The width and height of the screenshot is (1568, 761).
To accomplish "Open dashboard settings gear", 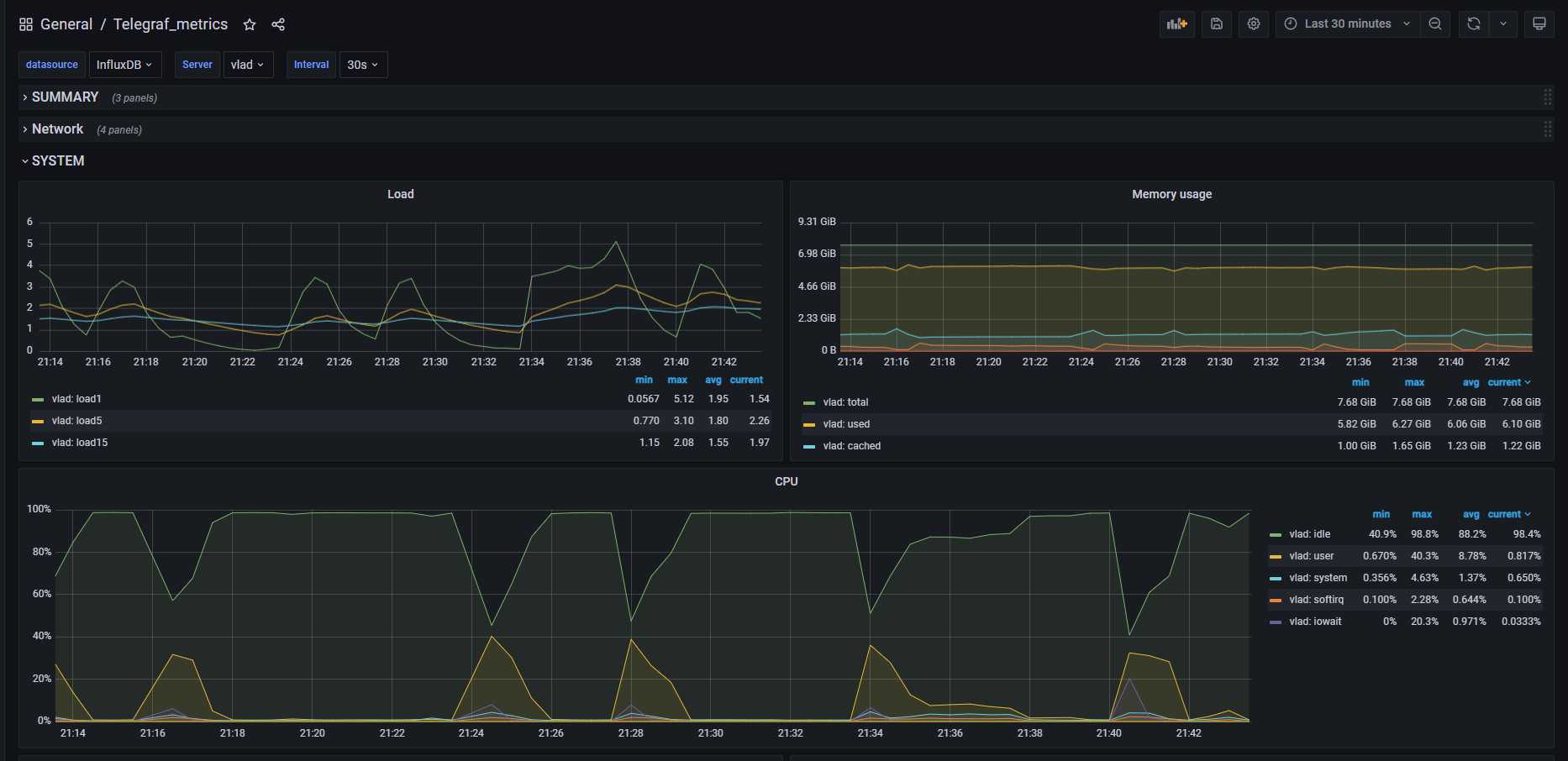I will (x=1254, y=24).
